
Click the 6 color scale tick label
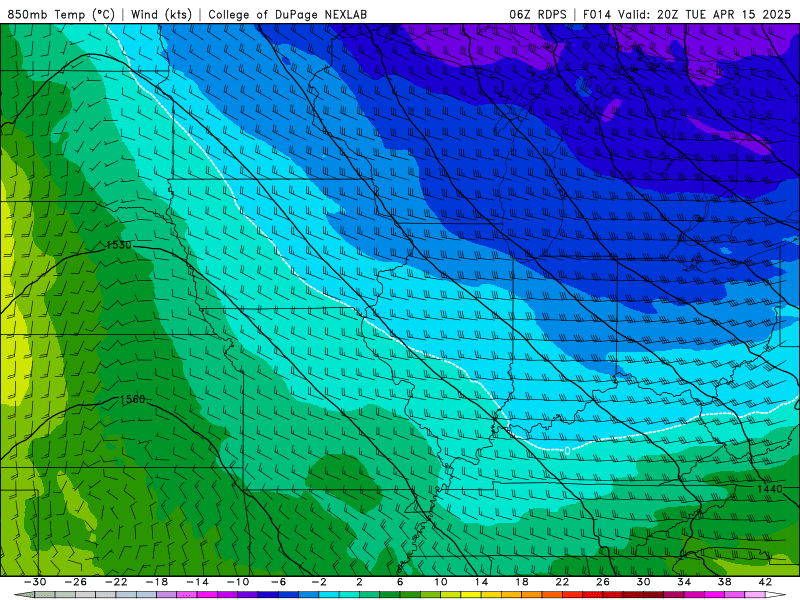point(400,582)
